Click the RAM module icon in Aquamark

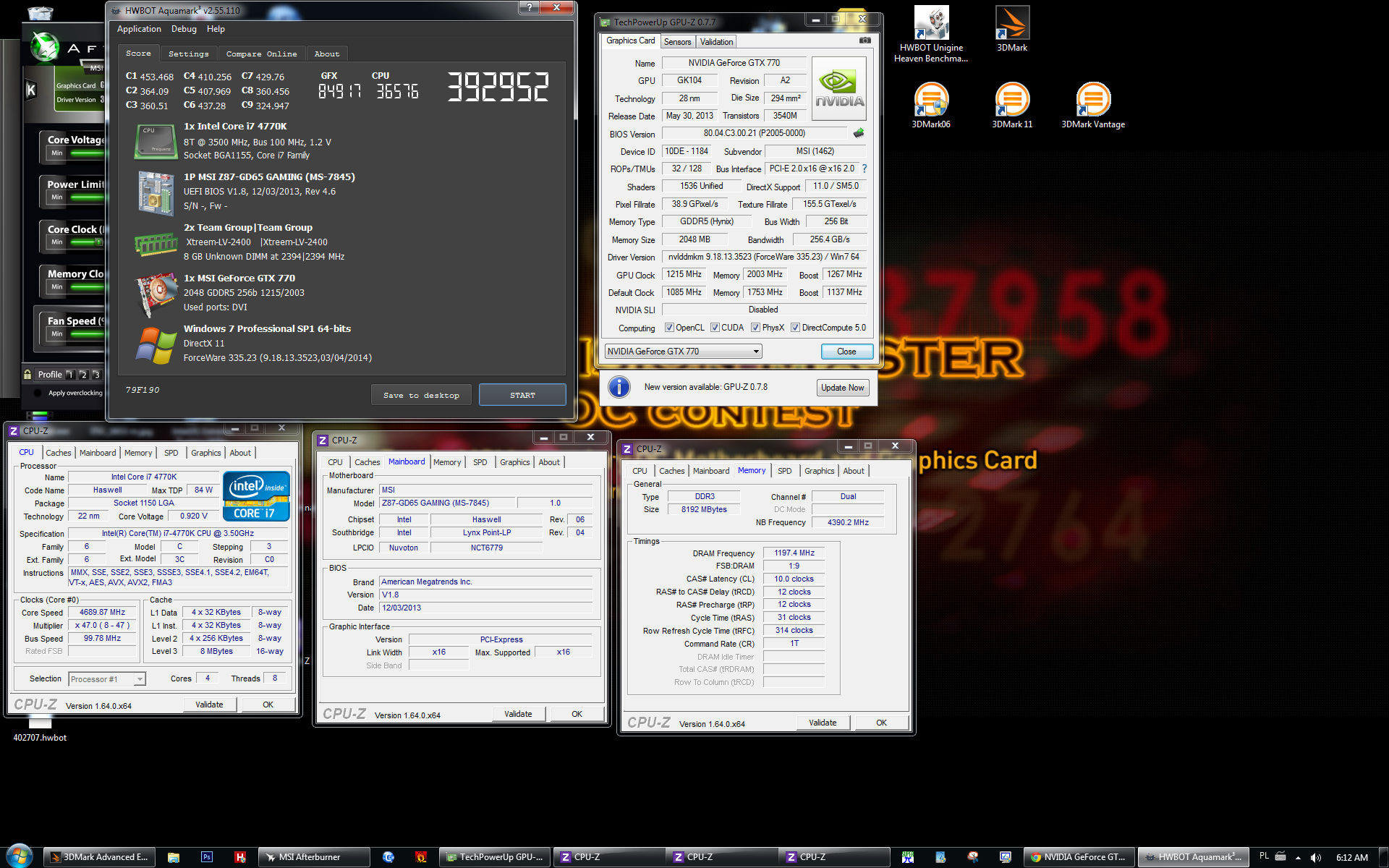[156, 244]
